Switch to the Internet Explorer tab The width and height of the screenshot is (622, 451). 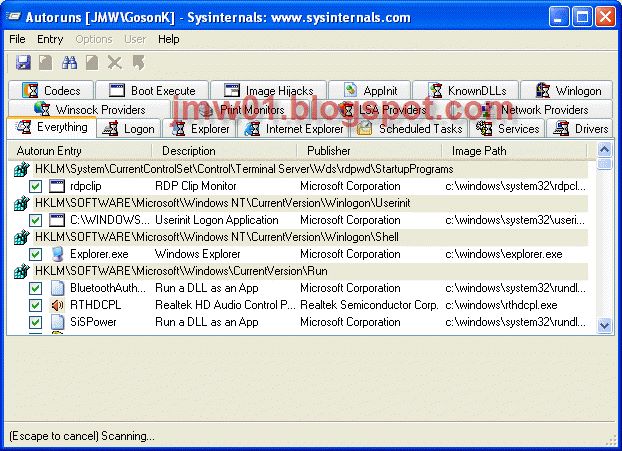(294, 129)
